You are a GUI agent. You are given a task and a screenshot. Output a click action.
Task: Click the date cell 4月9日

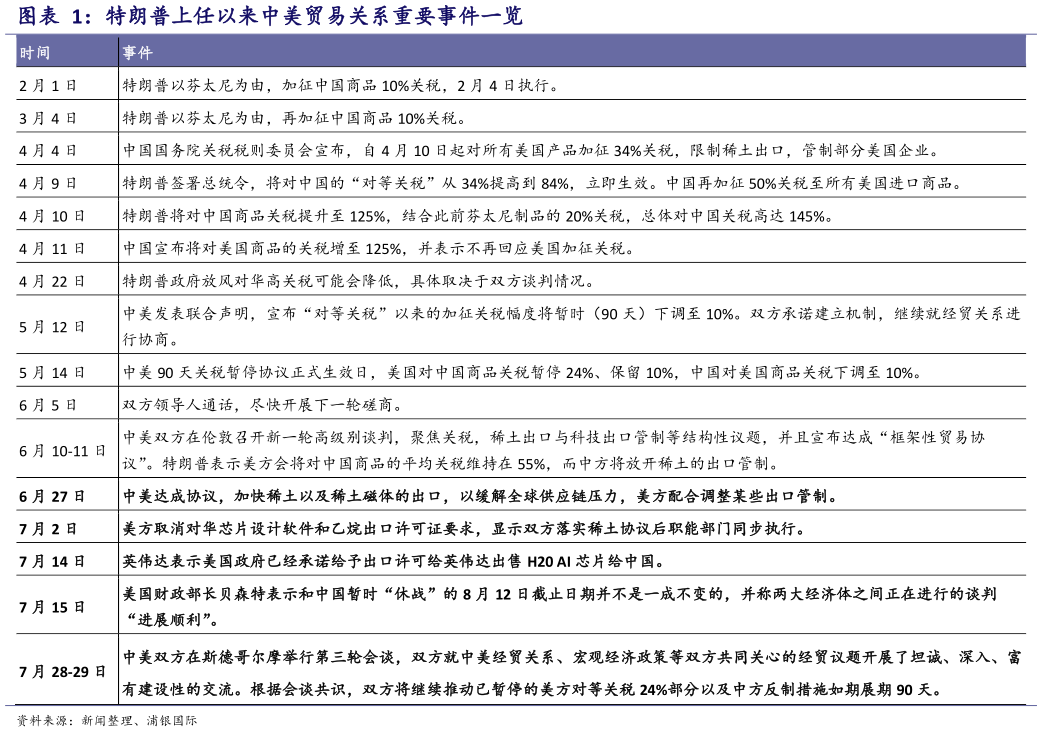48,183
